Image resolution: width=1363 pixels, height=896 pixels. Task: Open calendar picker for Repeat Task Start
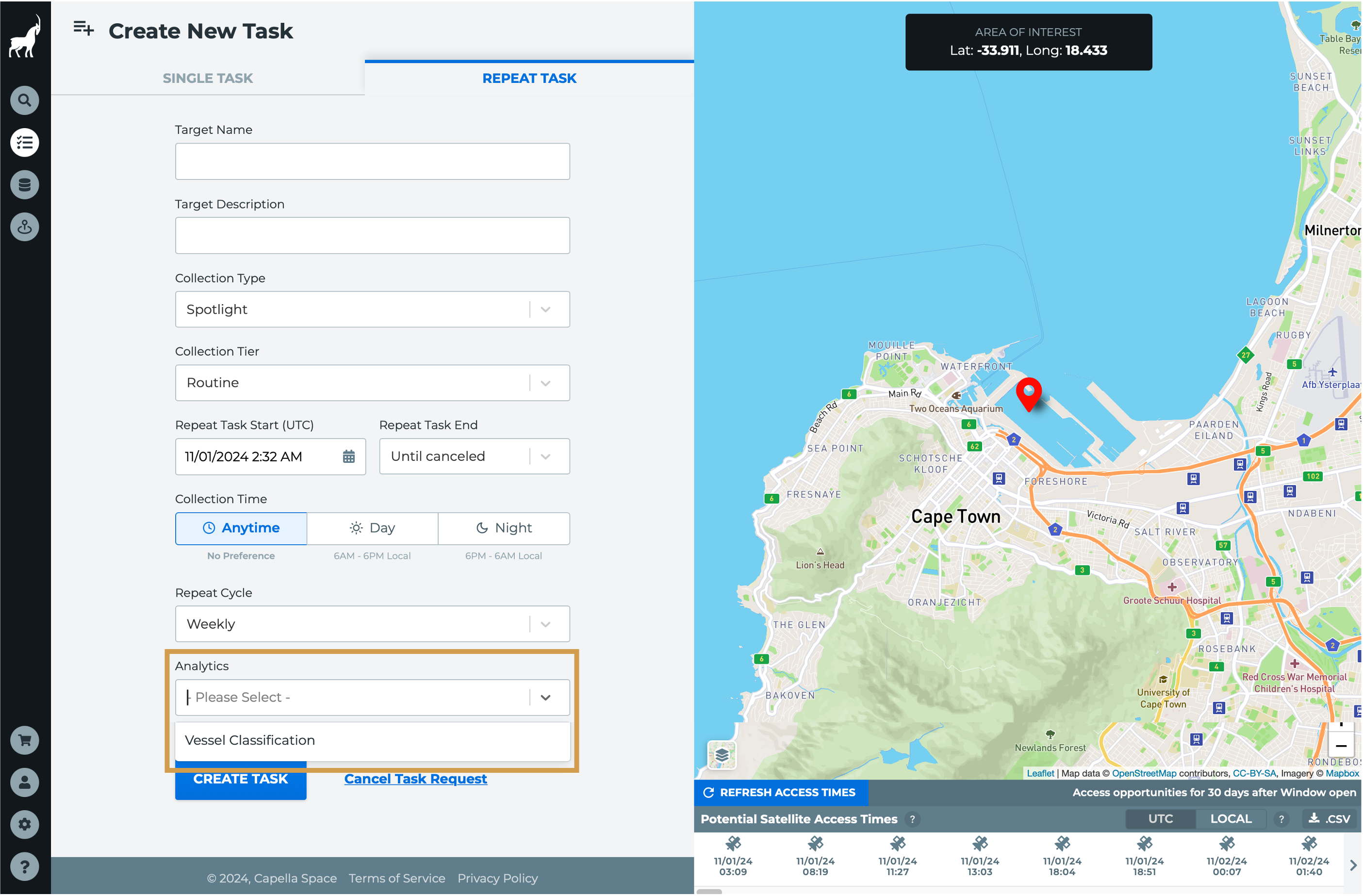(349, 456)
